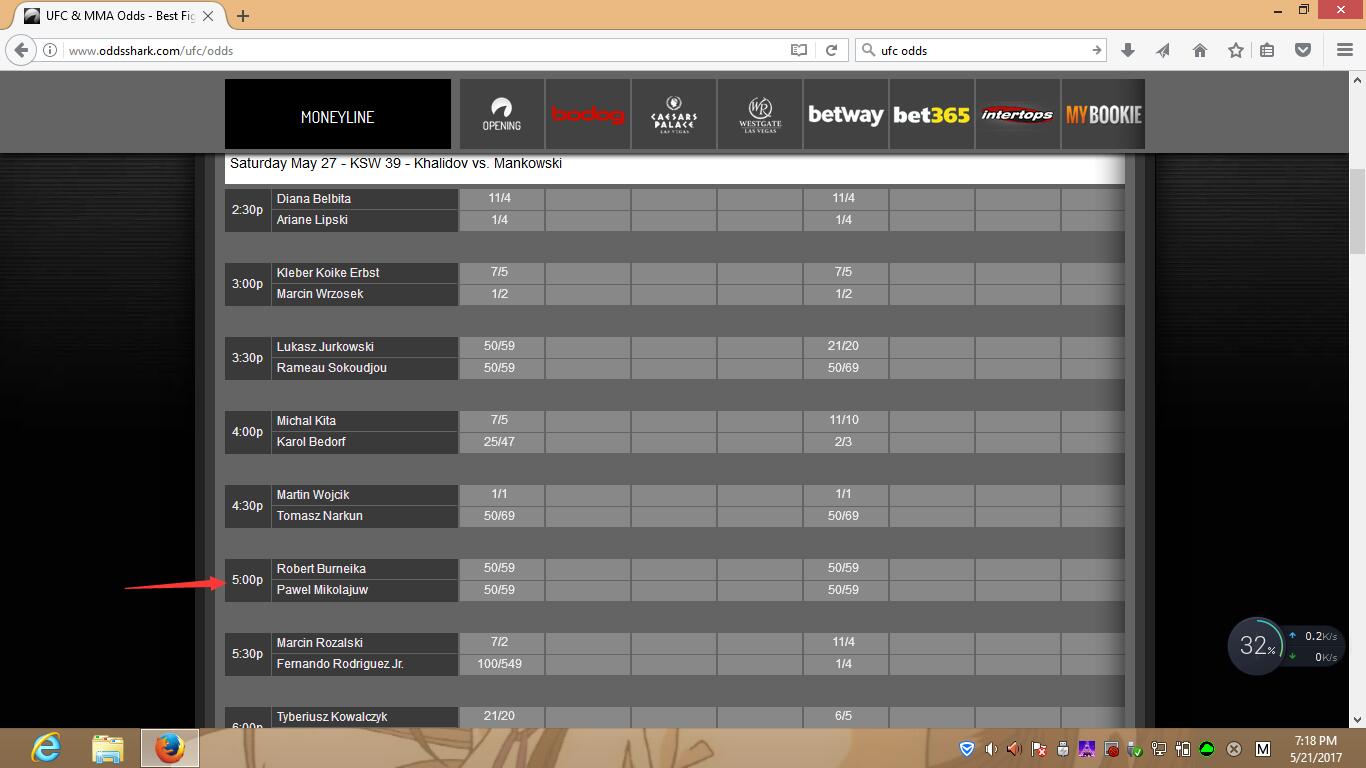Open the Moneyline bet type selector
The height and width of the screenshot is (768, 1366).
[337, 116]
